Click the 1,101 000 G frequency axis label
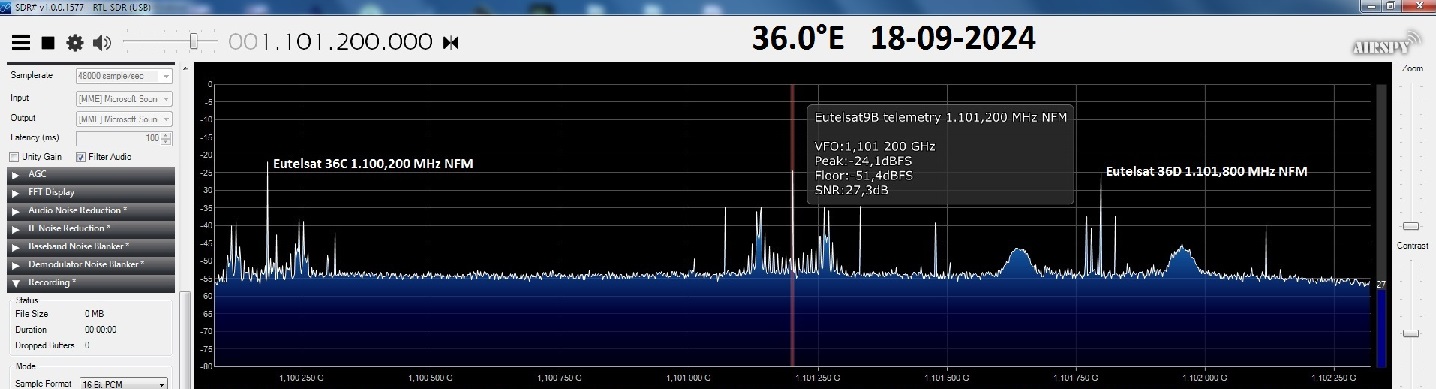The image size is (1436, 389). (x=688, y=379)
